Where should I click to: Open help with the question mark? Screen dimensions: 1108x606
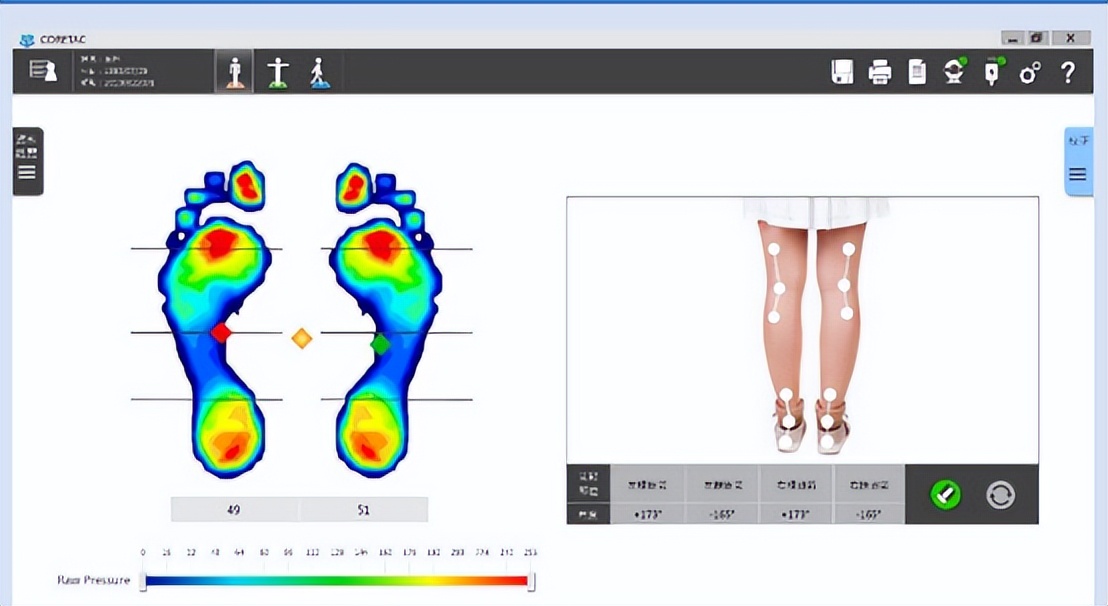[1068, 72]
